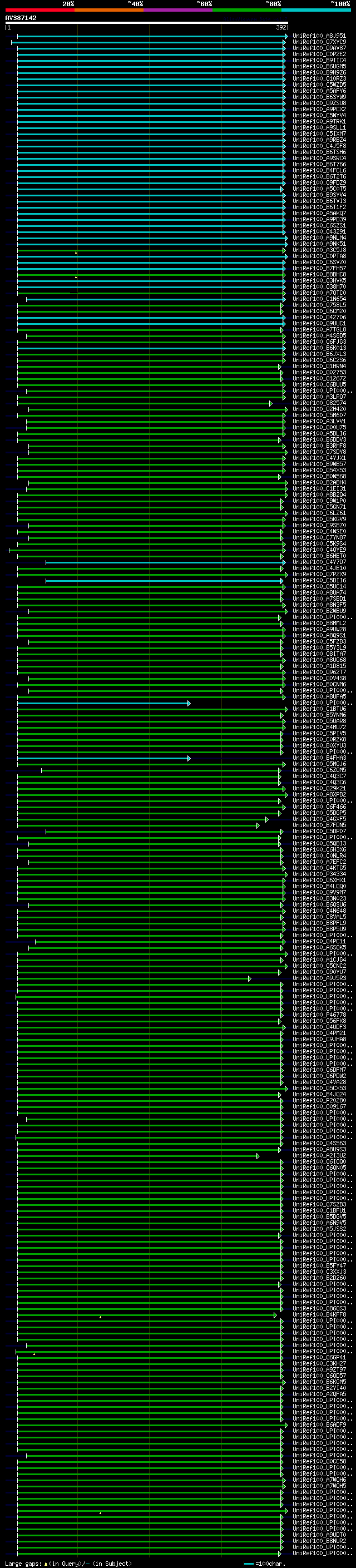Viewport: 356px width, 1568px height.
Task: Click hit label UniRef100_C1N654
Action: tap(319, 299)
